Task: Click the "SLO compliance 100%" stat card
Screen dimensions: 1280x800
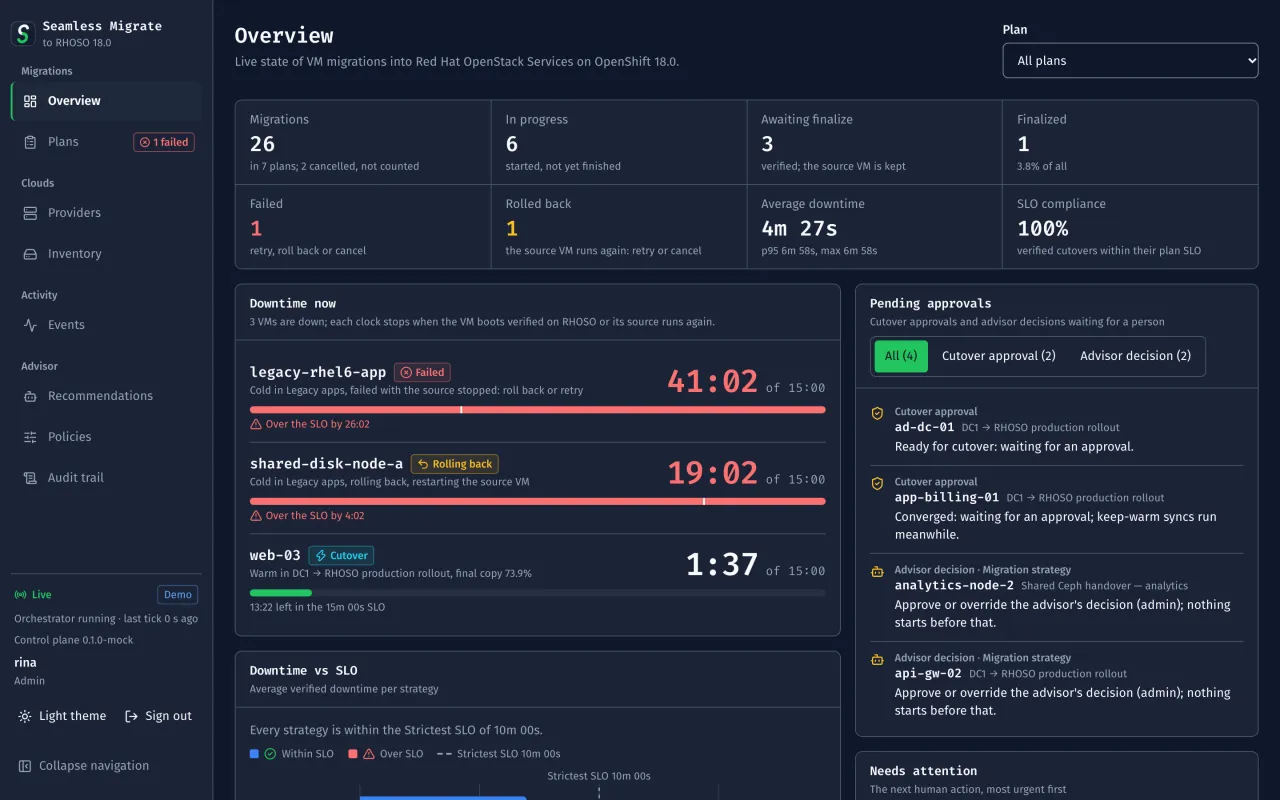Action: (x=1131, y=227)
